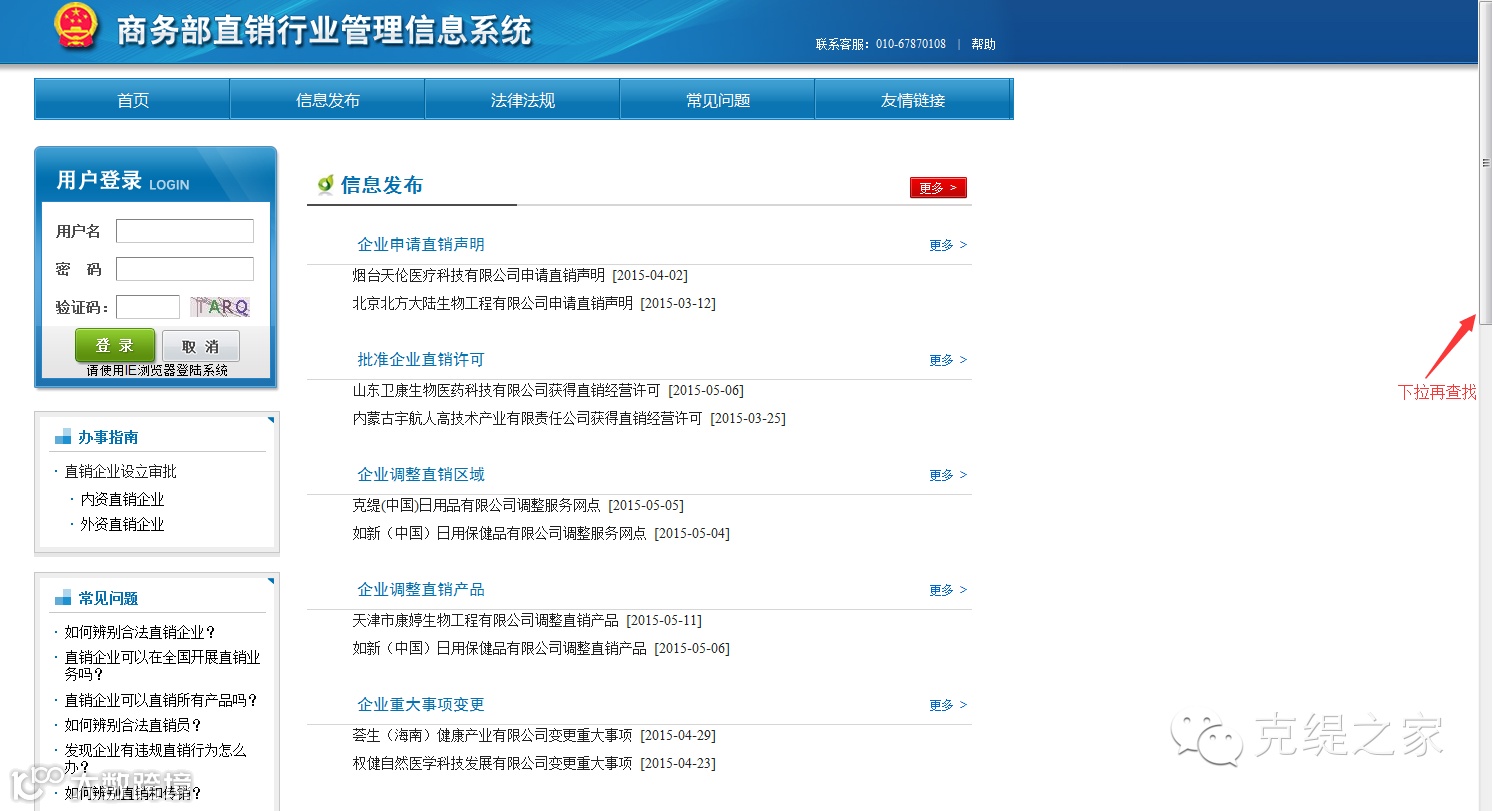1492x811 pixels.
Task: Click the 取消 button in the login panel
Action: pyautogui.click(x=201, y=346)
